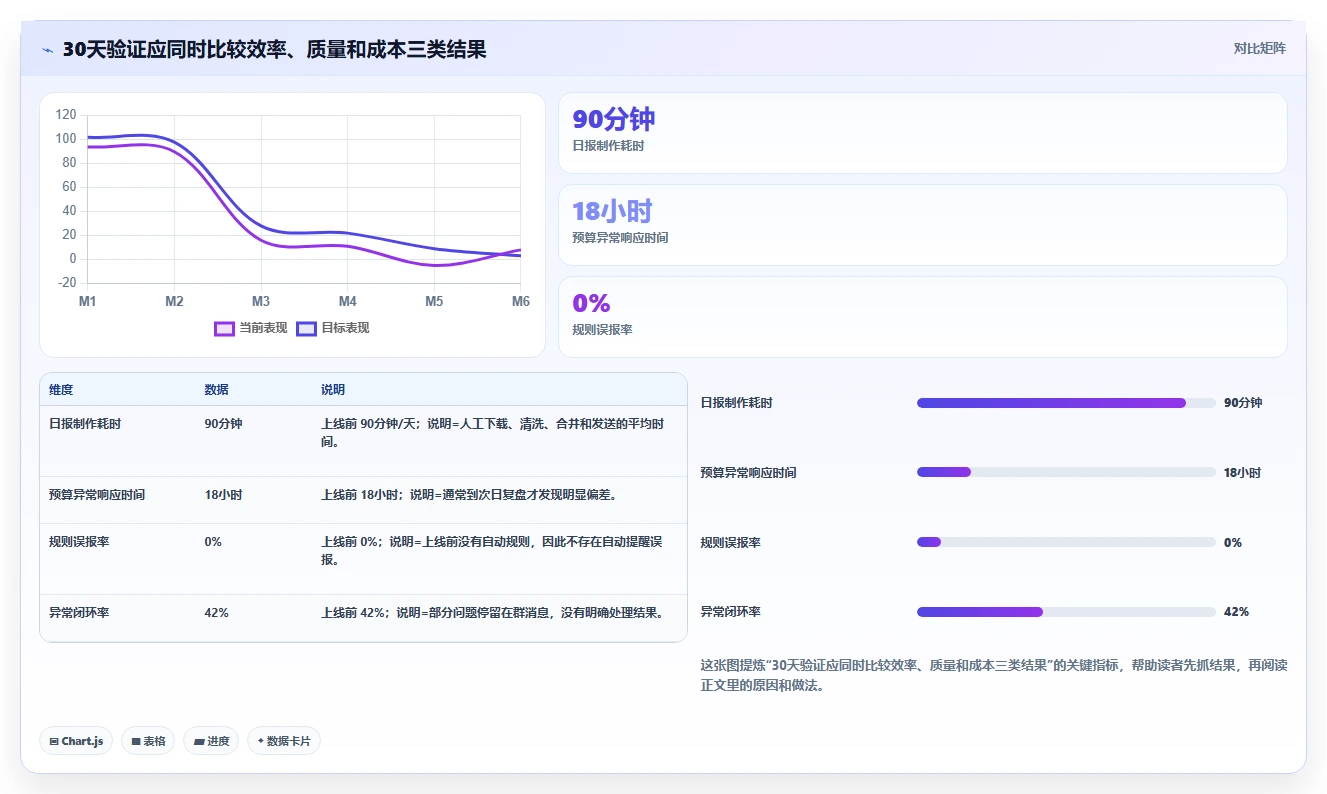Click the 上线前 90分钟/天 description text
Screen dimensions: 1327x794
click(x=493, y=433)
